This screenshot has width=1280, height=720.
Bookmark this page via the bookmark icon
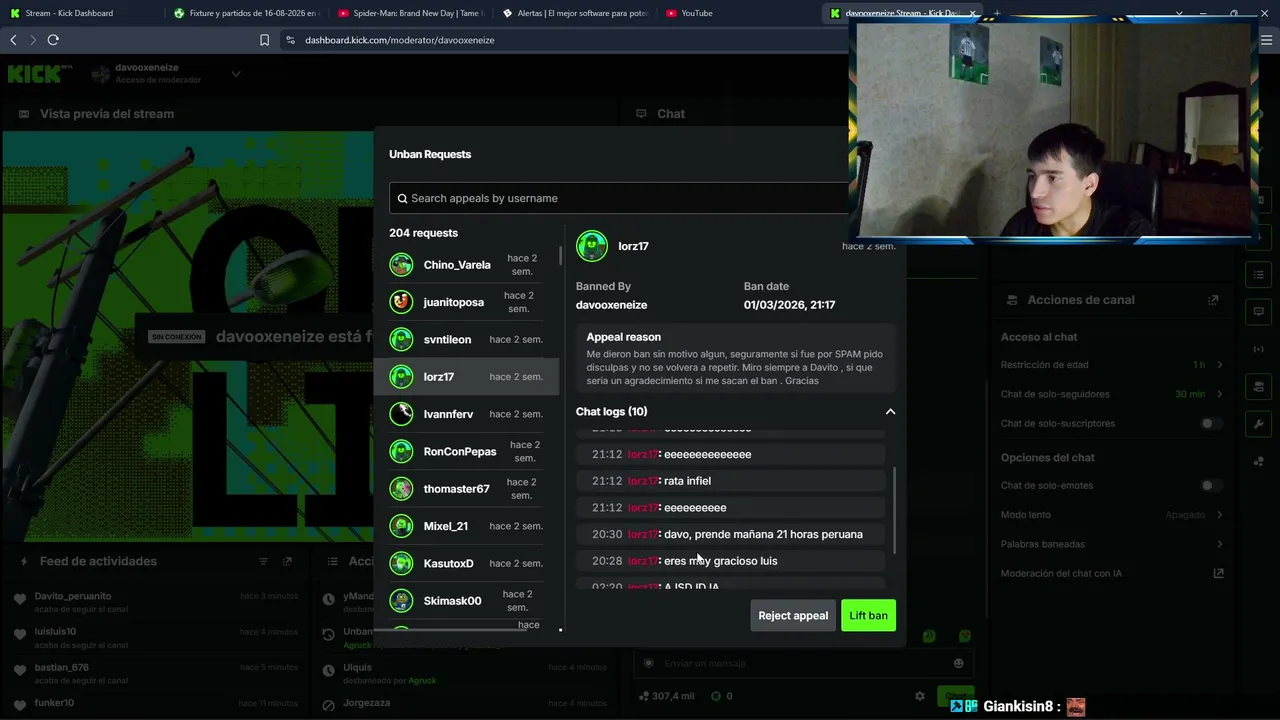coord(264,40)
